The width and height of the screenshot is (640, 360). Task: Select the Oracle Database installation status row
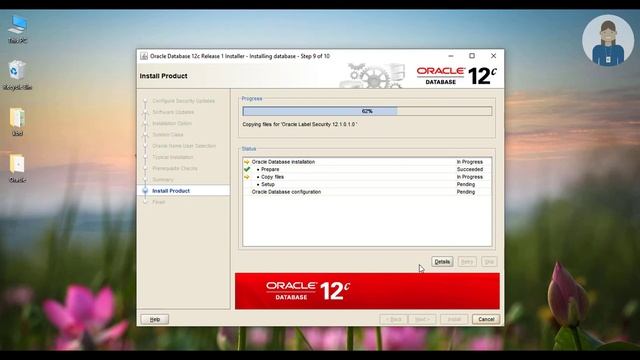pos(367,162)
